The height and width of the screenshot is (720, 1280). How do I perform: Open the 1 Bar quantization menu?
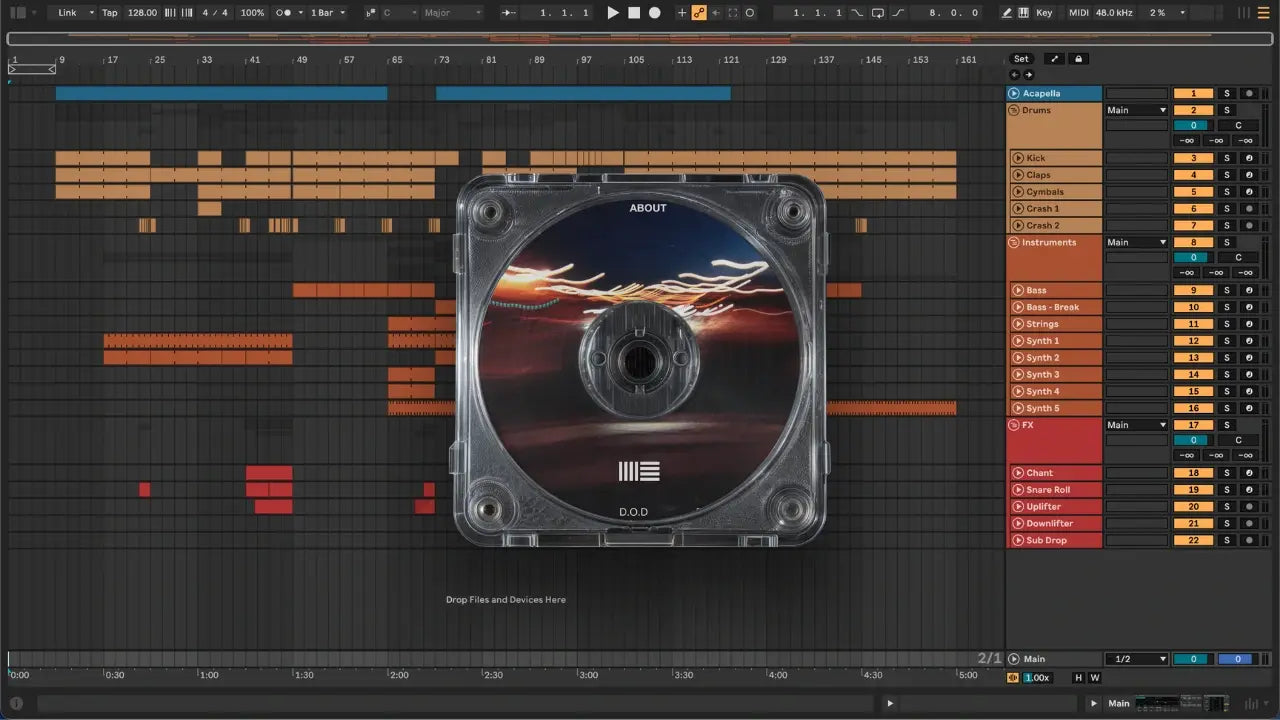327,13
